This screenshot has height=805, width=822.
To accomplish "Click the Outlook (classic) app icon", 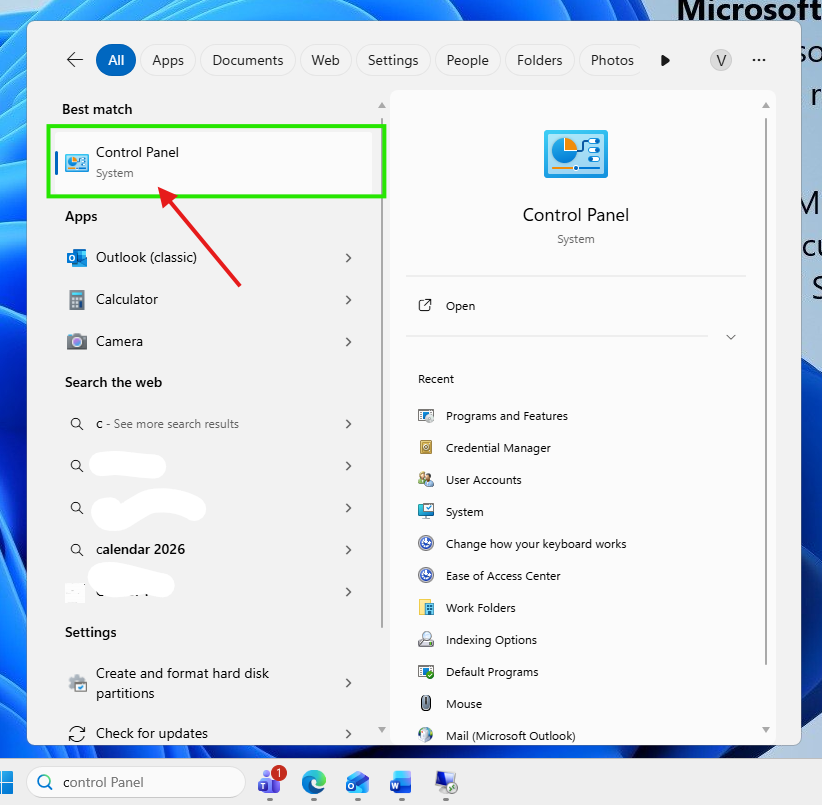I will 77,258.
